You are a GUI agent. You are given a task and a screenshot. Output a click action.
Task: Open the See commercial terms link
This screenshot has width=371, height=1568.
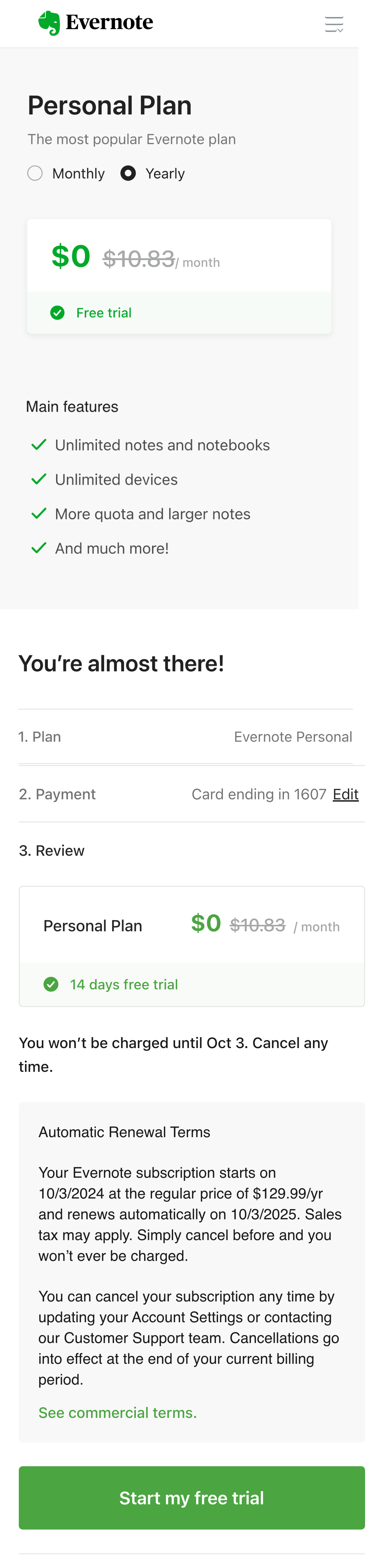(x=117, y=1413)
